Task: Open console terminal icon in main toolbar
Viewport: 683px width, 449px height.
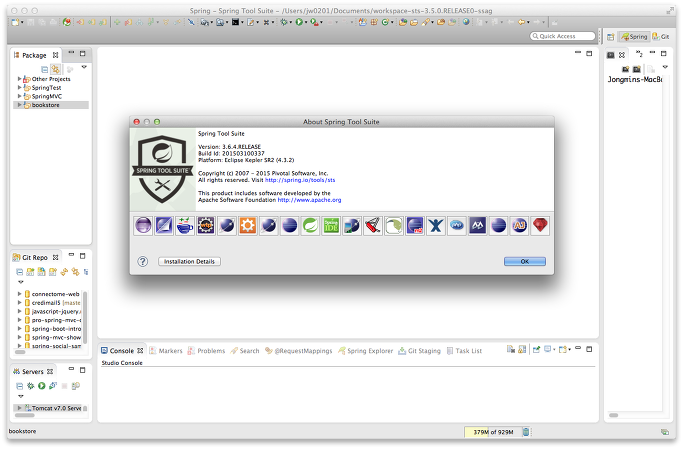Action: [x=235, y=22]
